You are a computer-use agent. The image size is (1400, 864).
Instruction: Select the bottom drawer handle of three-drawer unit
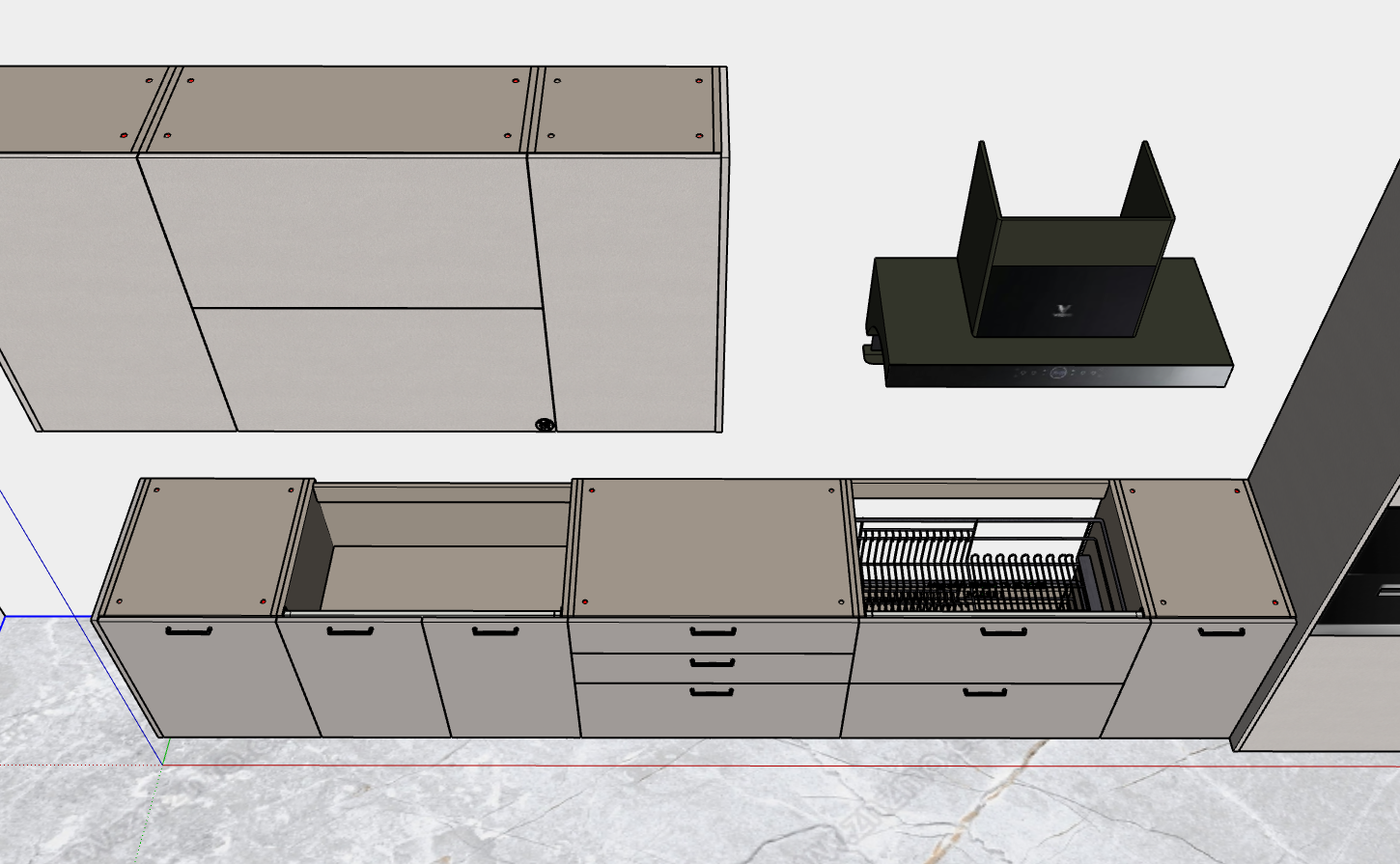713,692
